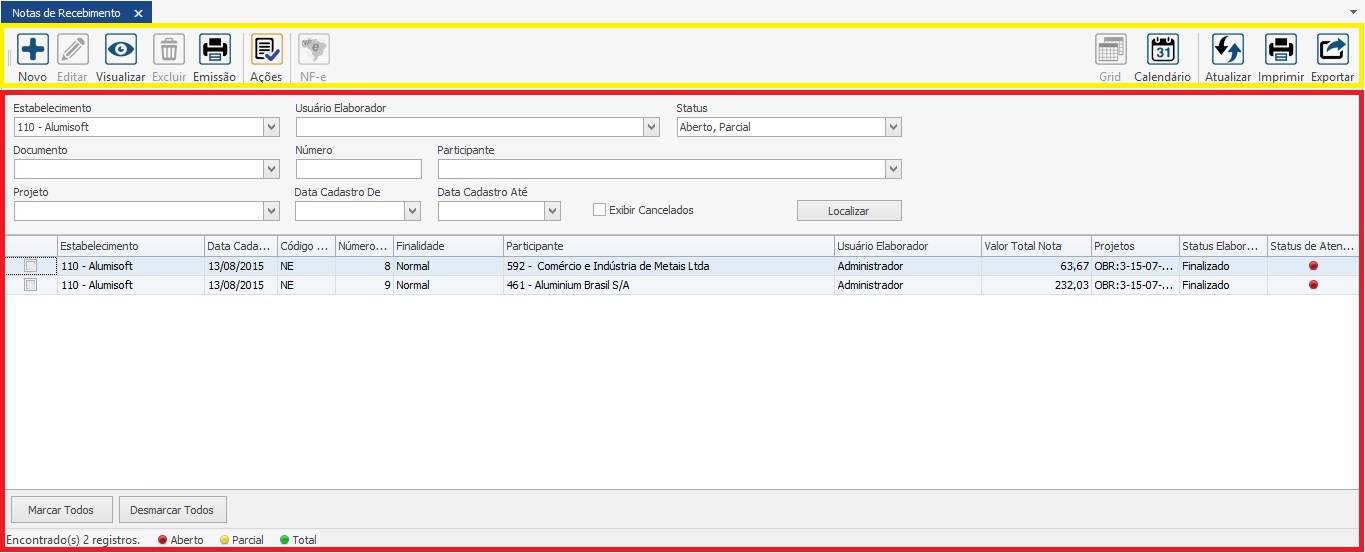Image resolution: width=1365 pixels, height=553 pixels.
Task: Click the Imprimir printer icon
Action: (x=1280, y=50)
